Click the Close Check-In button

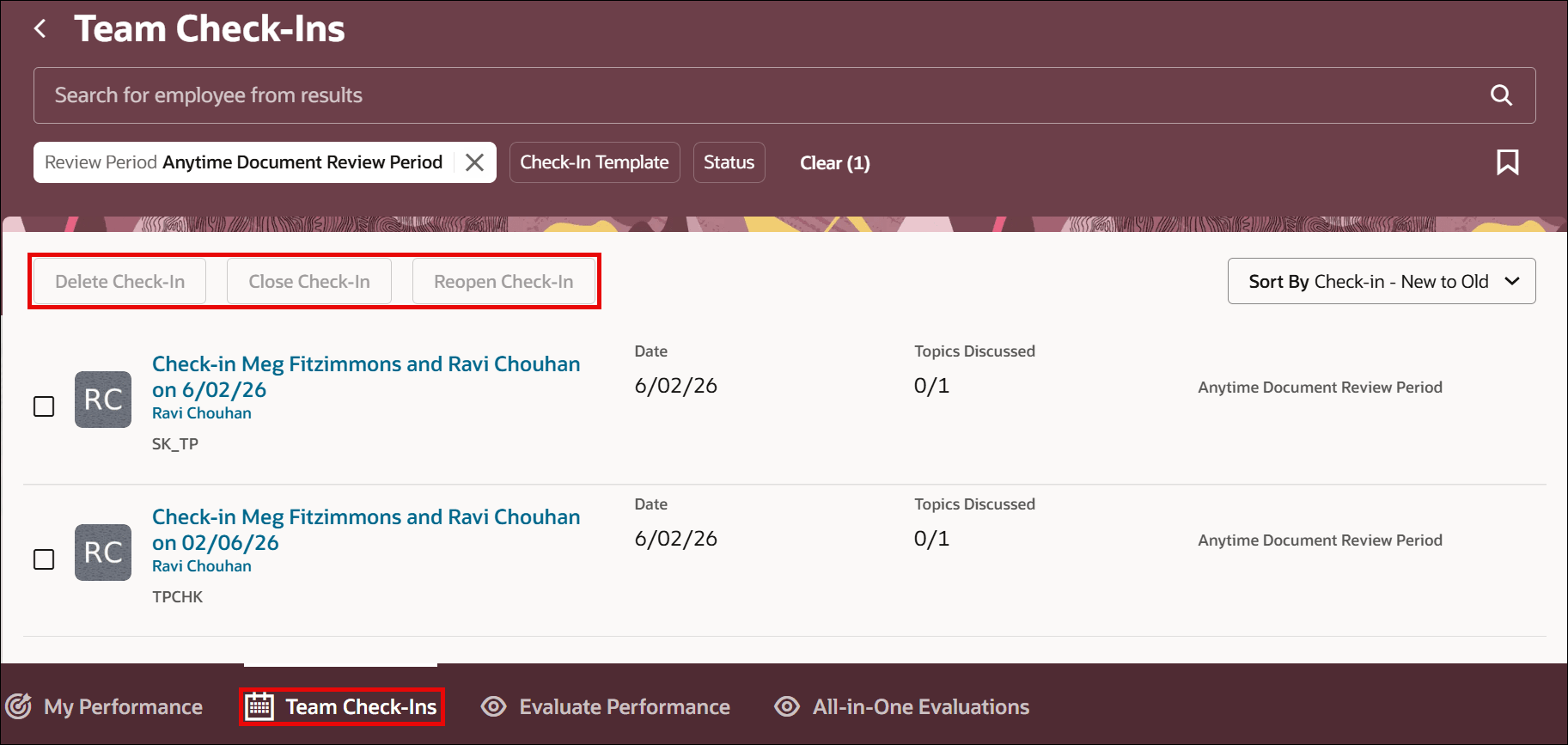pyautogui.click(x=309, y=281)
